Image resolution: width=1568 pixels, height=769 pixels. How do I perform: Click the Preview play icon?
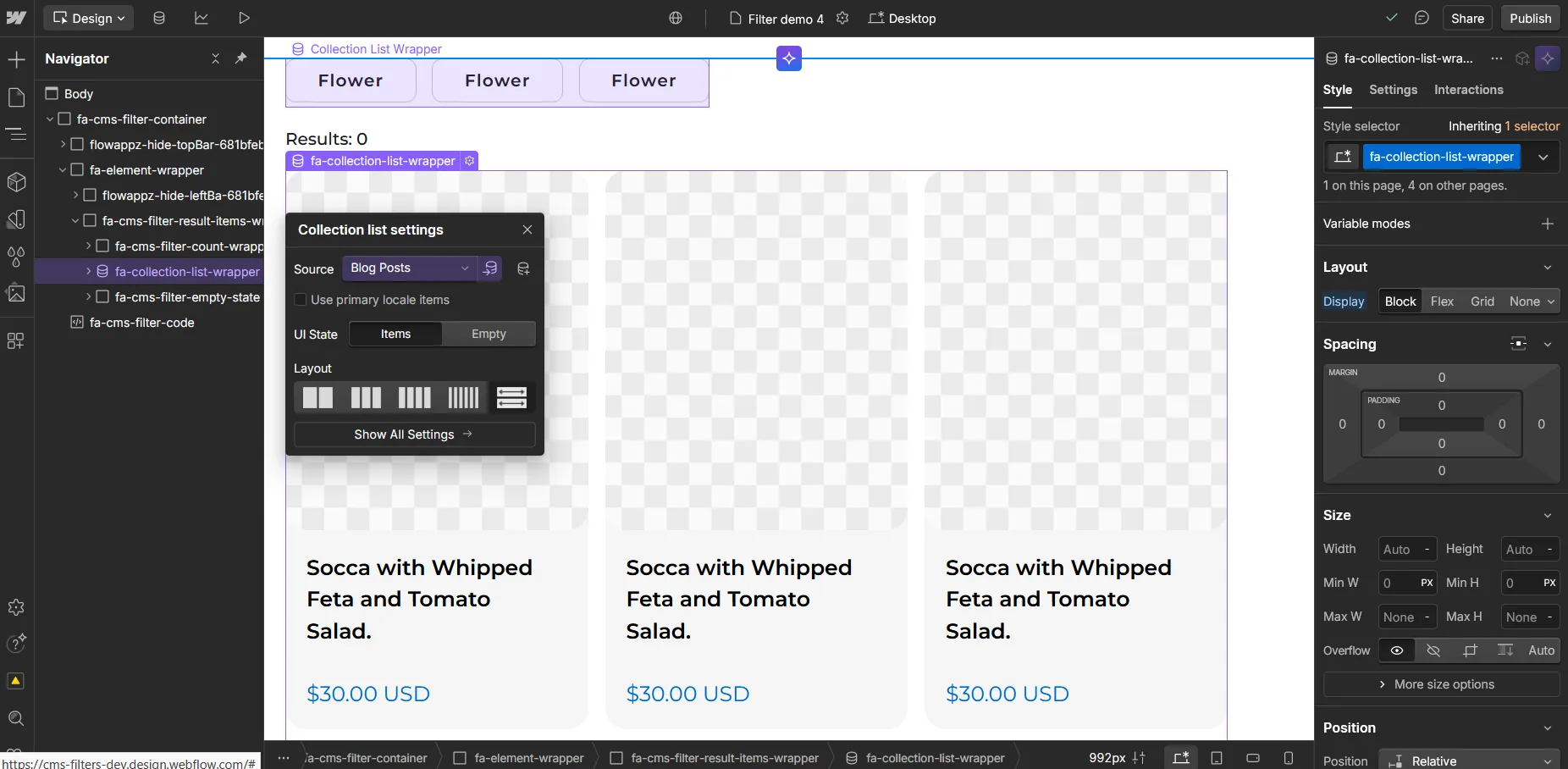coord(244,18)
